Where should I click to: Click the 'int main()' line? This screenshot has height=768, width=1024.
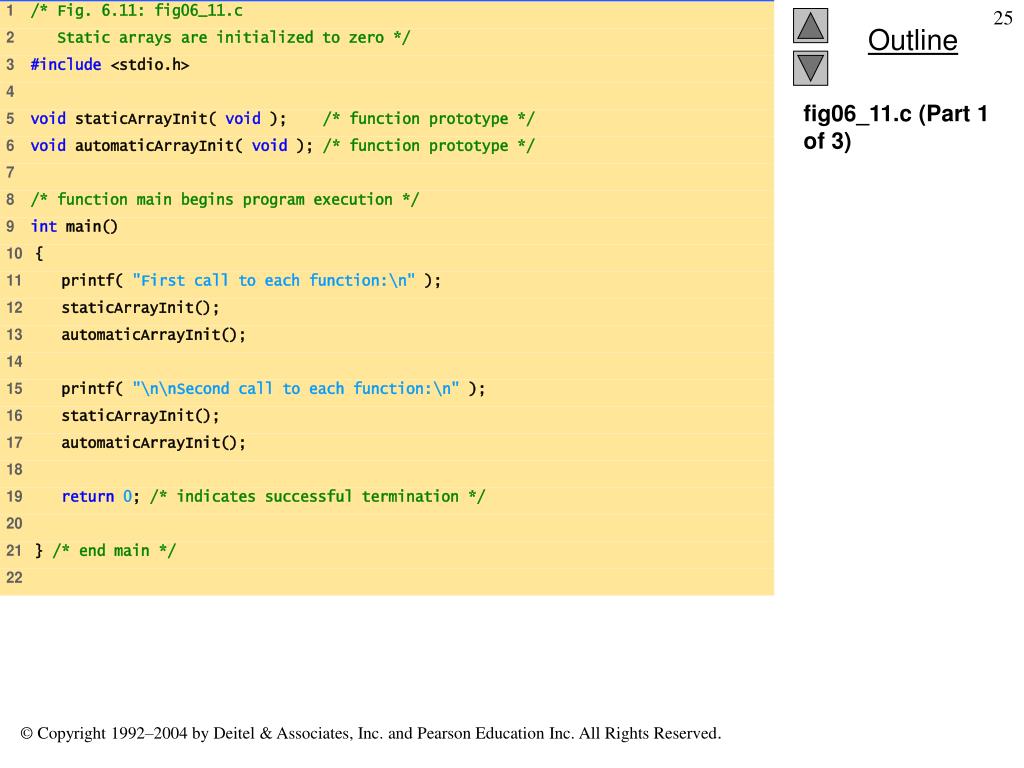74,227
